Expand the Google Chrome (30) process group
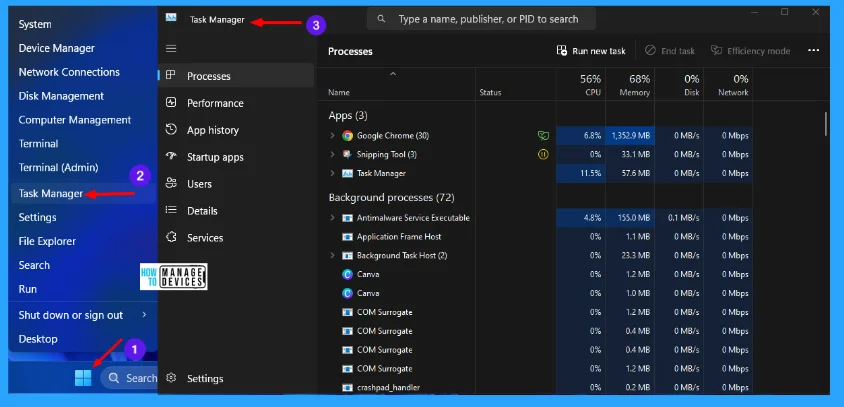This screenshot has width=844, height=407. [332, 136]
